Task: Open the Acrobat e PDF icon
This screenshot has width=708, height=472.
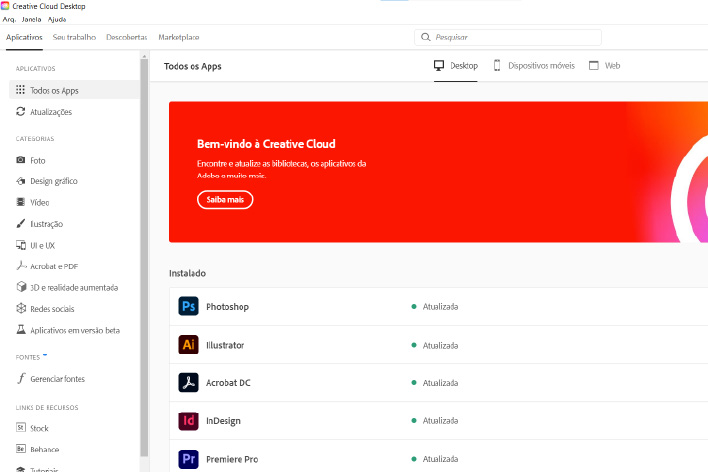Action: [21, 266]
